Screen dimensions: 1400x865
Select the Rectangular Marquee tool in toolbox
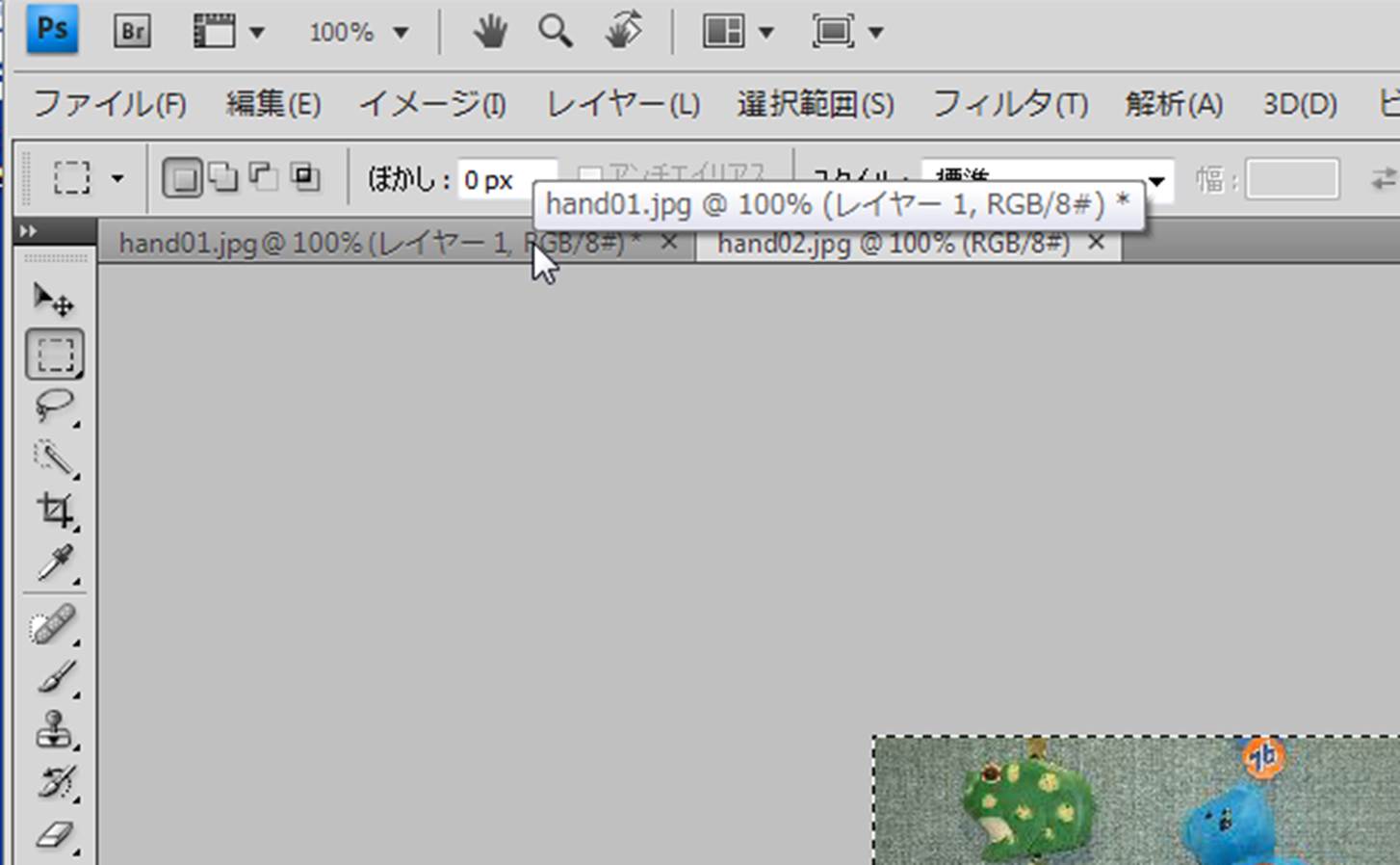(55, 354)
